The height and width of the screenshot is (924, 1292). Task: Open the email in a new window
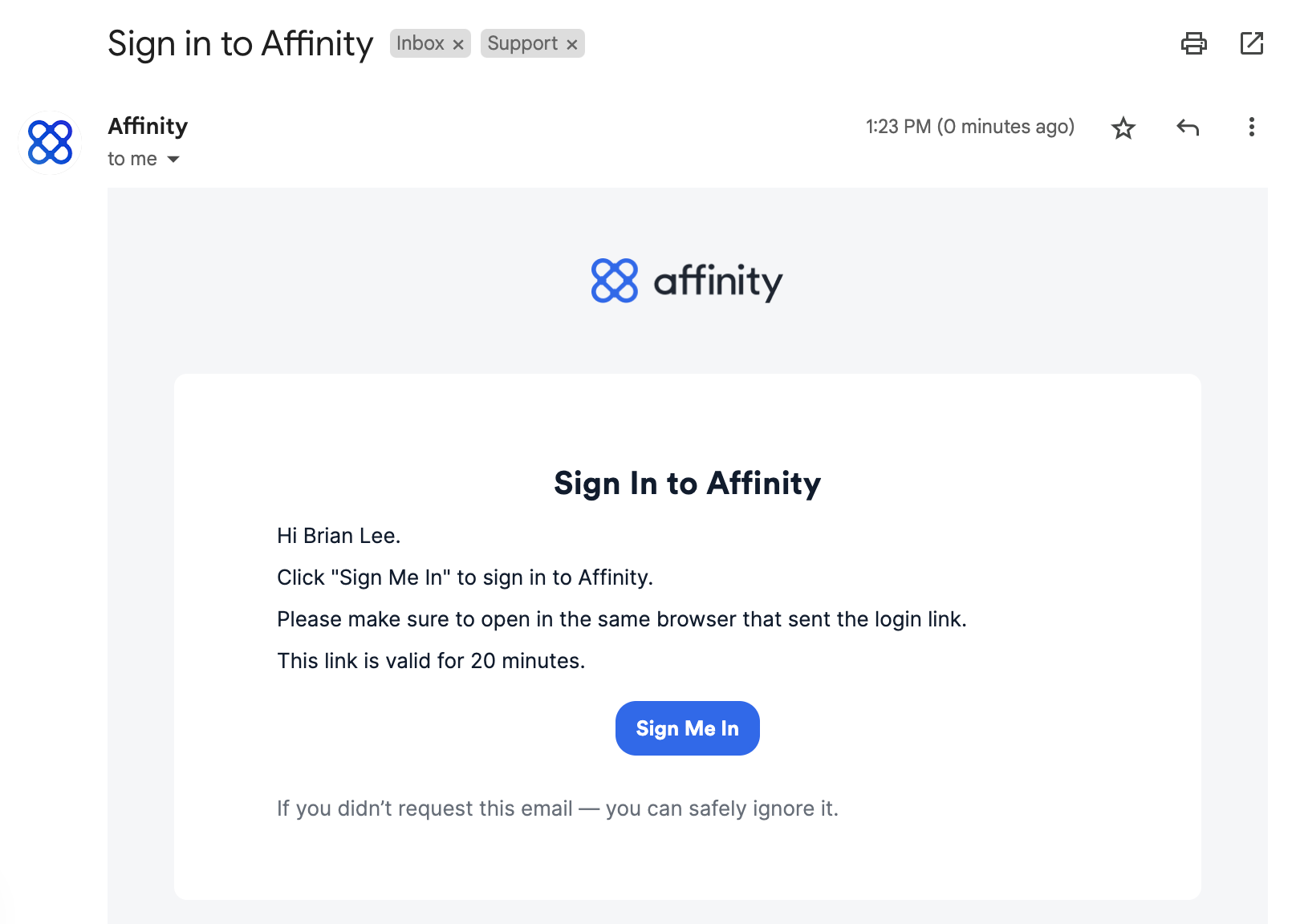(1251, 44)
